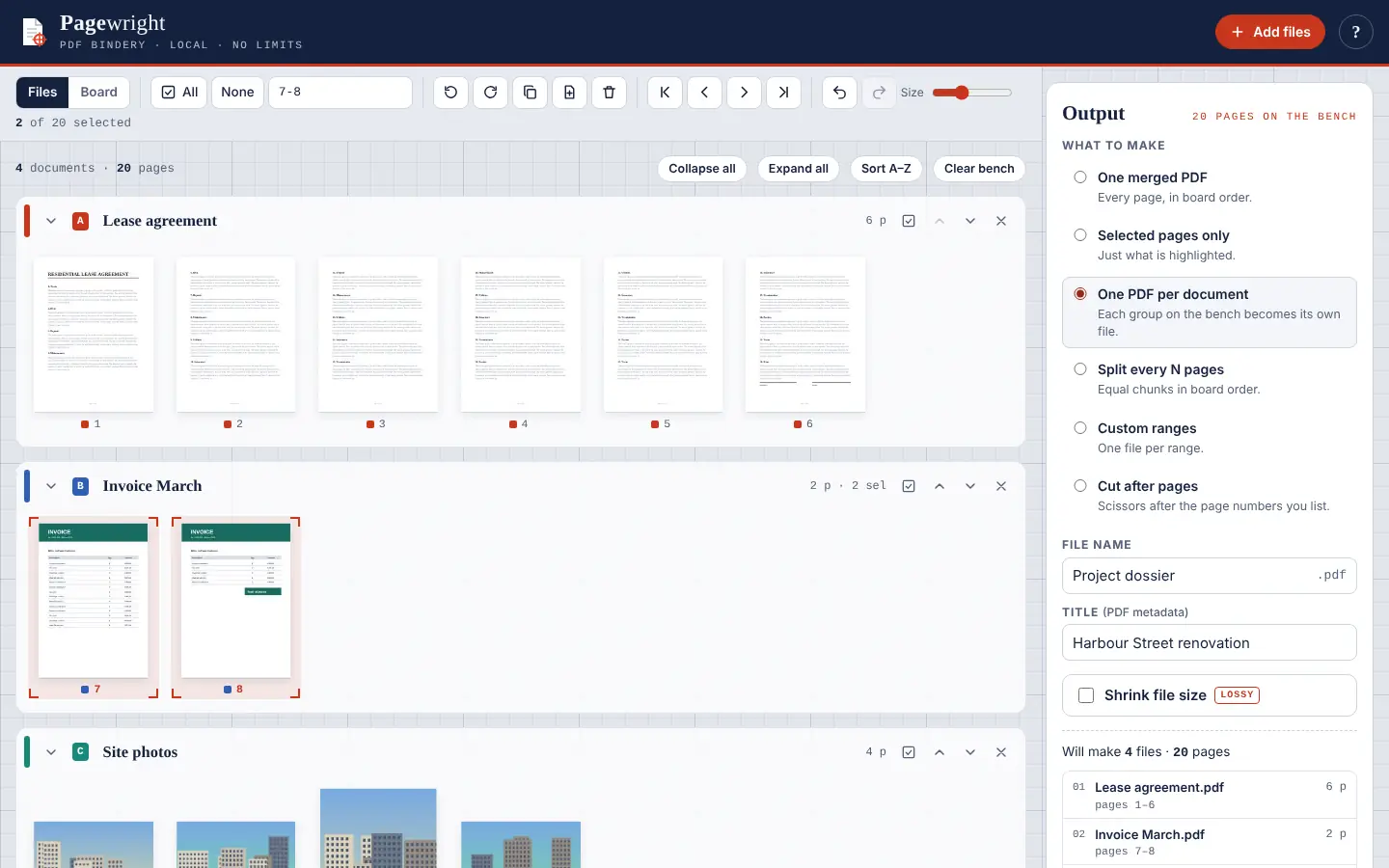Delete selected pages with trash icon
Image resolution: width=1389 pixels, height=868 pixels.
click(609, 93)
